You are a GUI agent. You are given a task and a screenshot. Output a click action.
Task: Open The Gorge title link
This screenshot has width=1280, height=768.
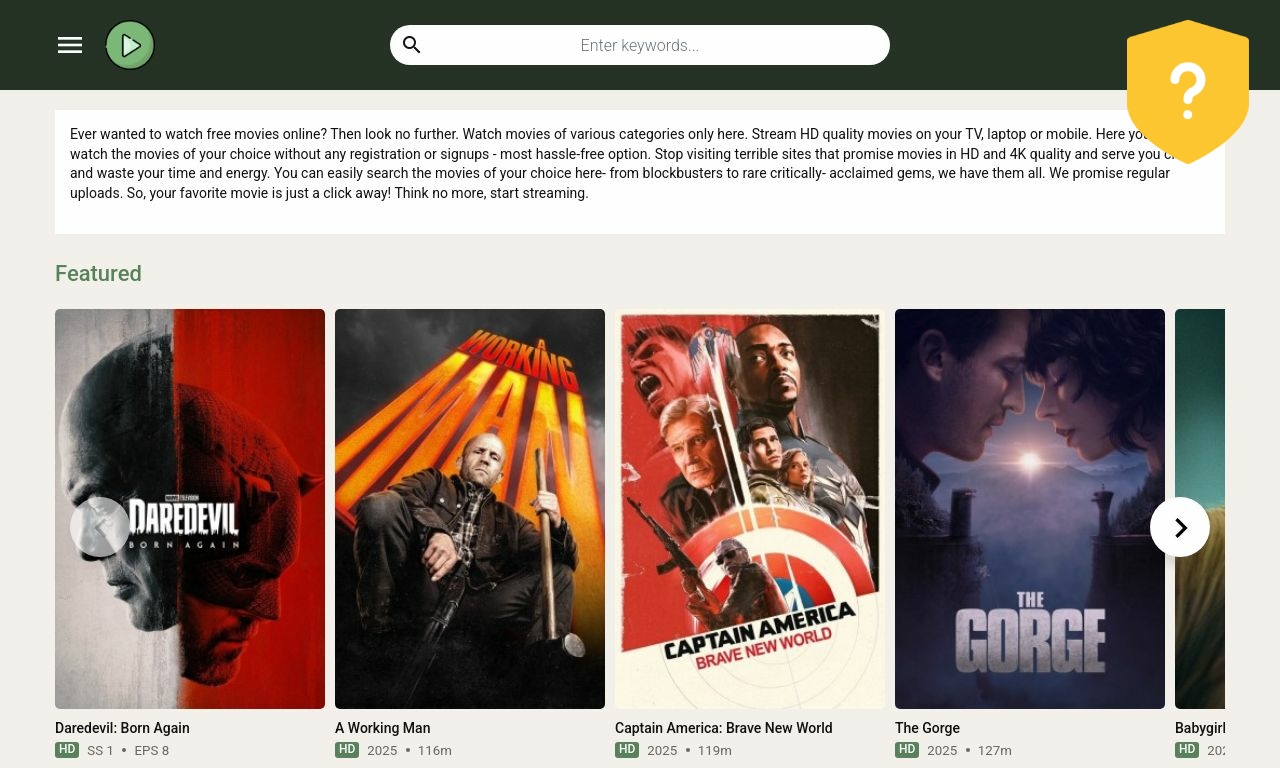pos(927,728)
